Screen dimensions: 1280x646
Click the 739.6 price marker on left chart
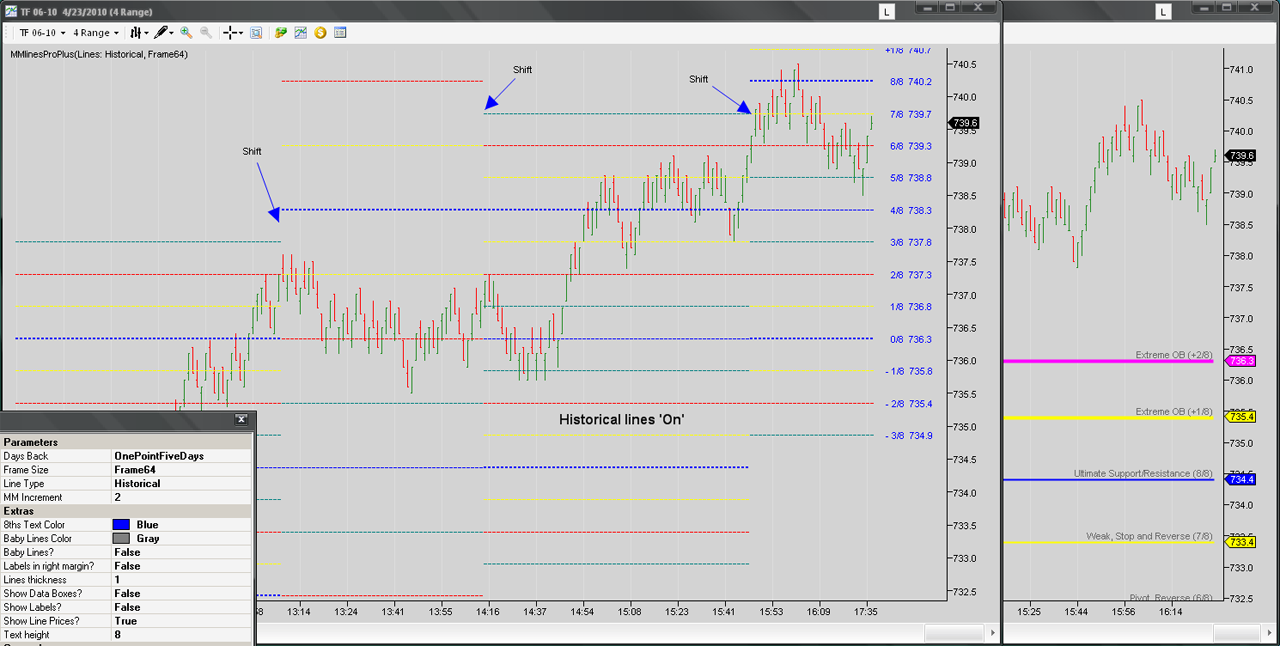click(966, 123)
